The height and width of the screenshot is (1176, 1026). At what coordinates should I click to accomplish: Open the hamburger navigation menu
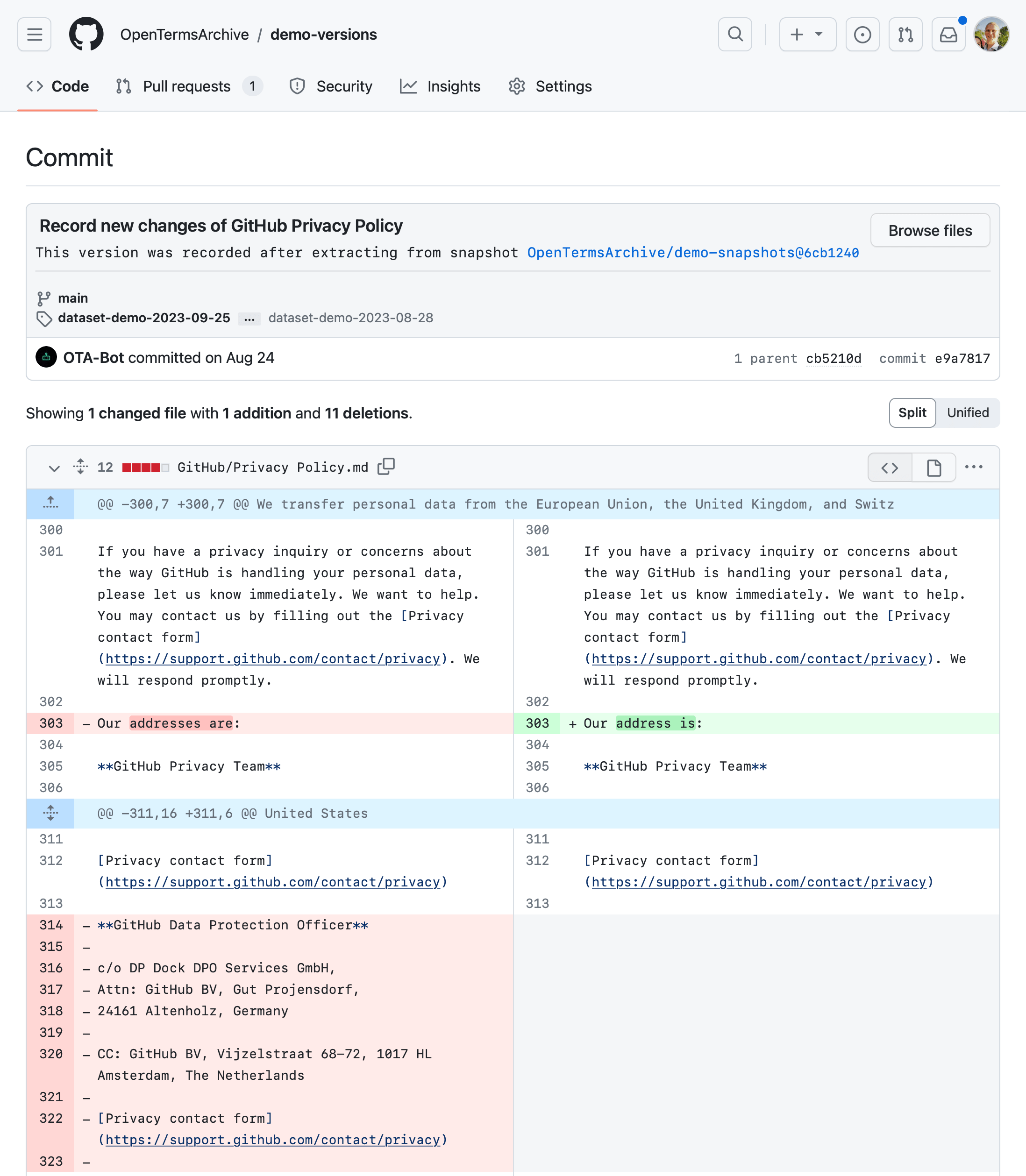(x=34, y=35)
